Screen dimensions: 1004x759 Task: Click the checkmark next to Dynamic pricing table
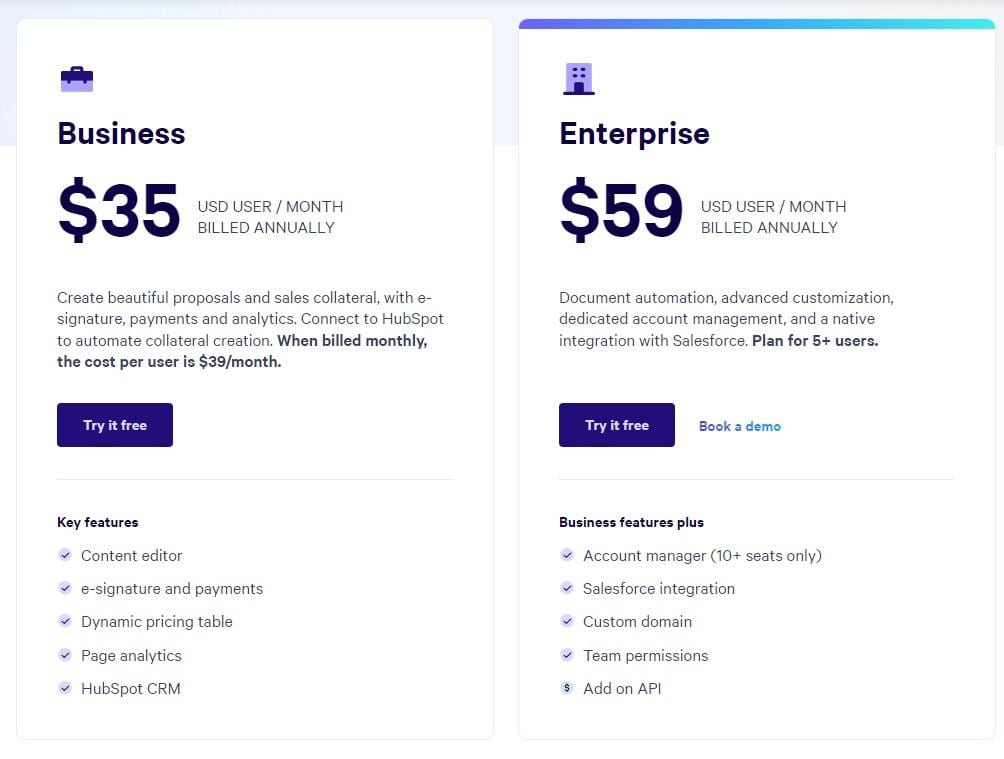point(65,621)
